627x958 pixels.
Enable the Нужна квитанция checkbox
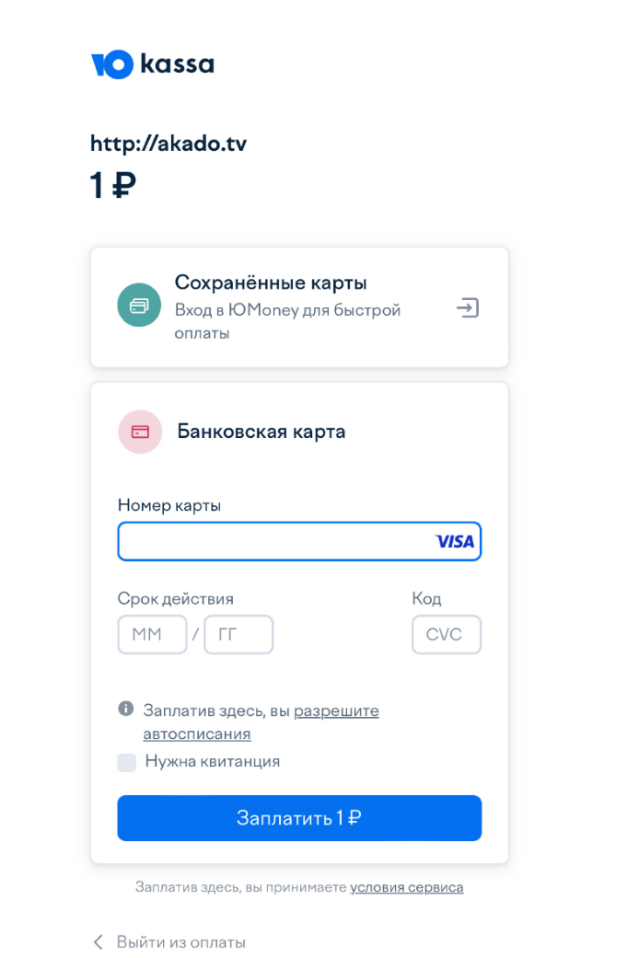[x=126, y=762]
